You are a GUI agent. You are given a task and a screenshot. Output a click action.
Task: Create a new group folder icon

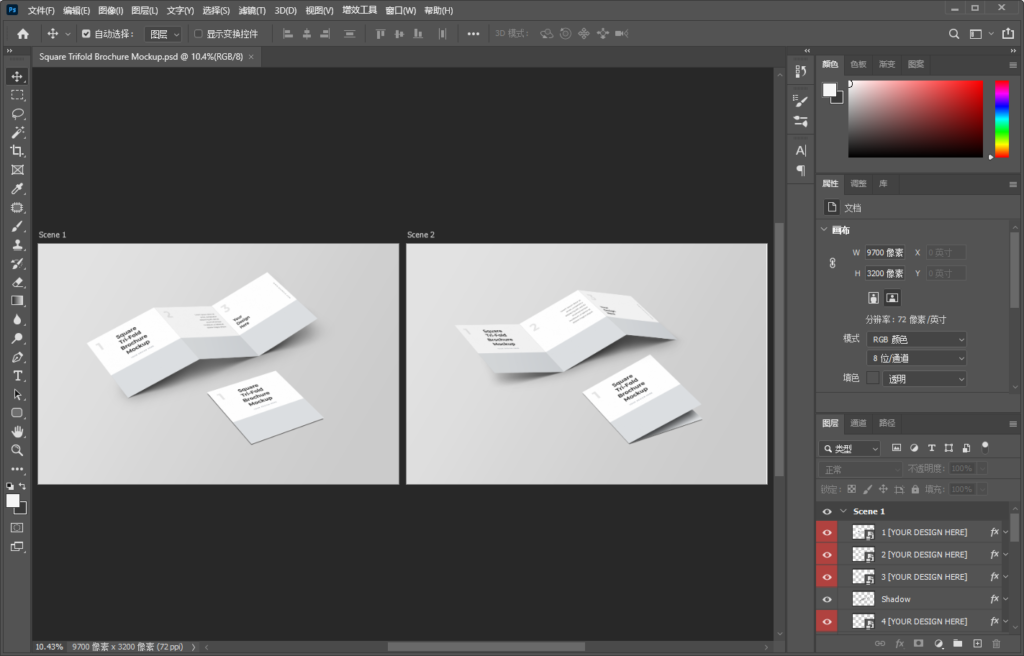(957, 644)
